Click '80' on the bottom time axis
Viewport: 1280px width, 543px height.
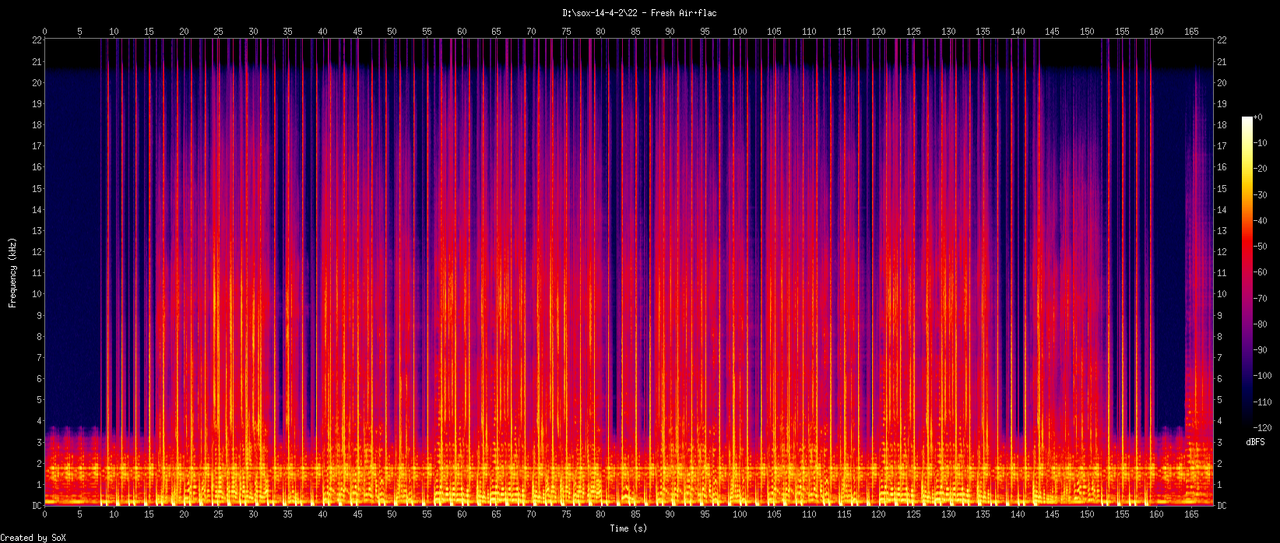point(601,516)
